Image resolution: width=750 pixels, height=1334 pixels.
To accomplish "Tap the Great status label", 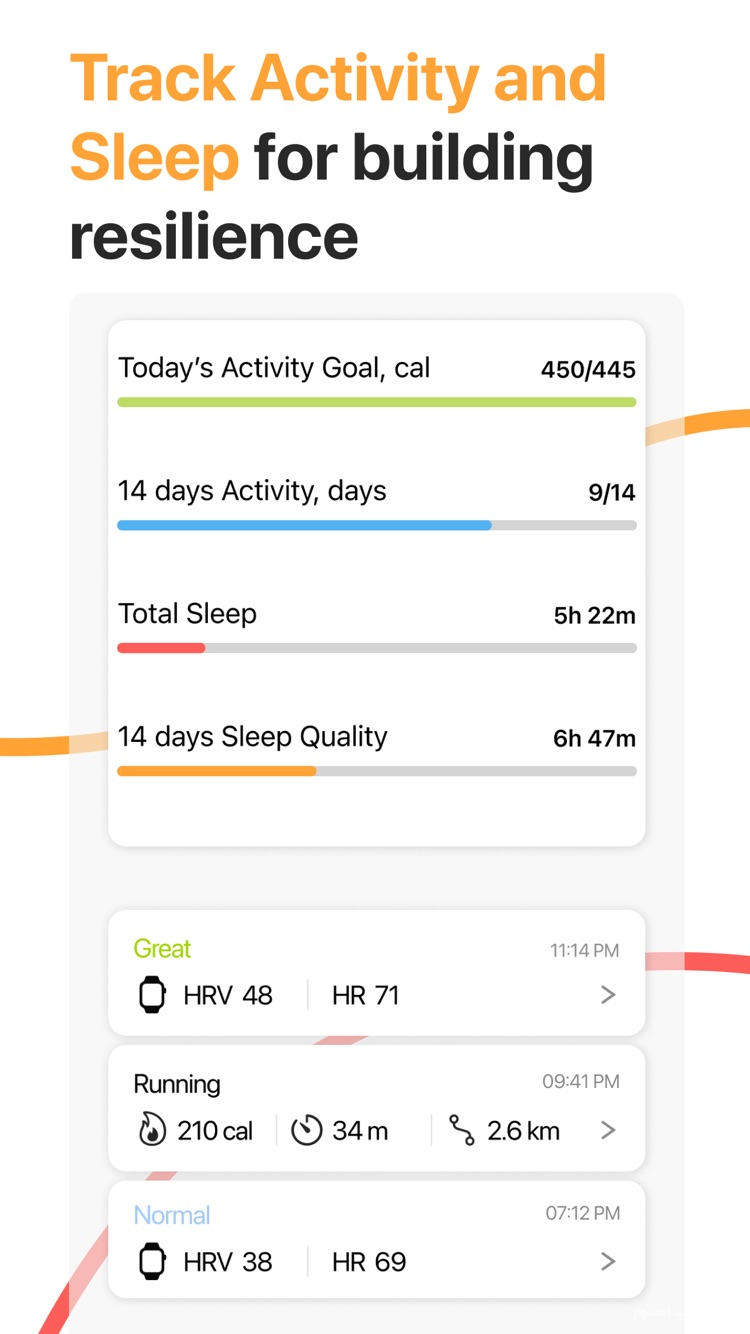I will click(x=162, y=948).
